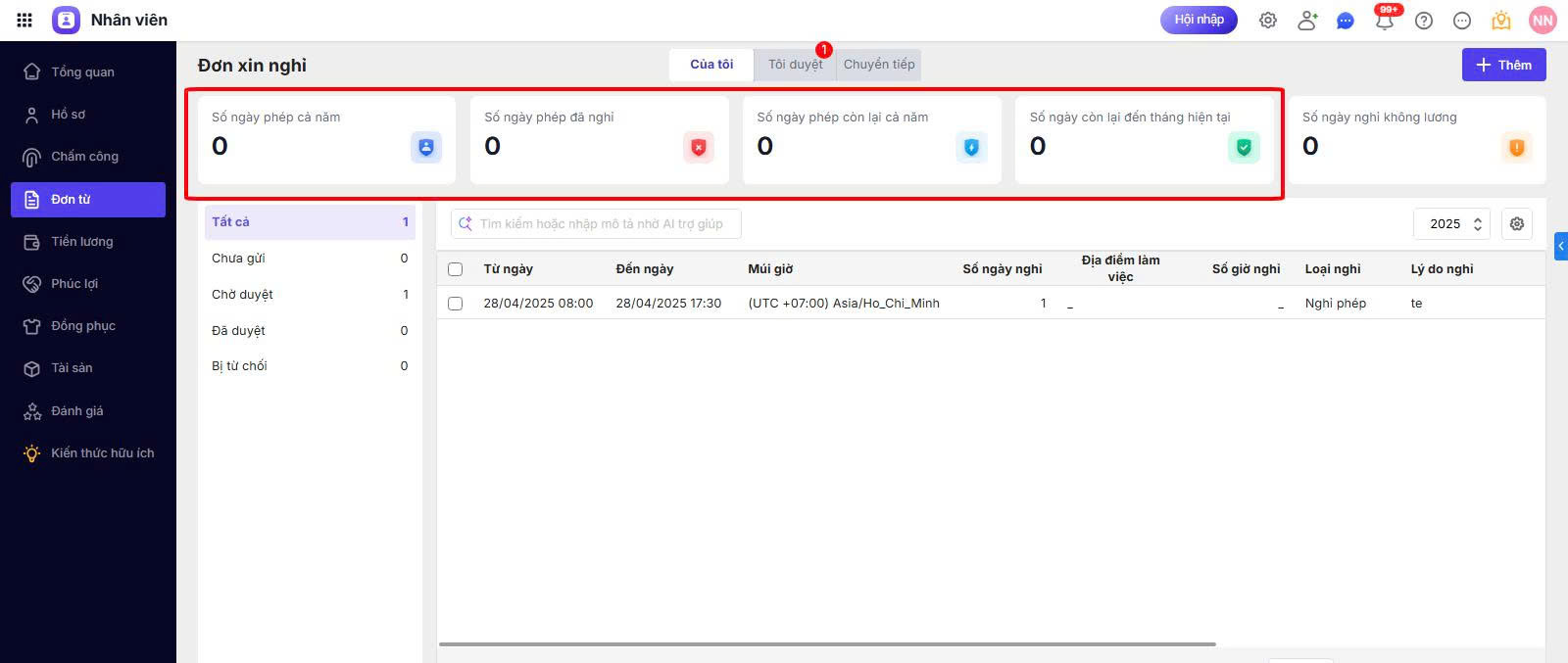The height and width of the screenshot is (663, 1568).
Task: Open the chat messages icon
Action: click(1346, 21)
